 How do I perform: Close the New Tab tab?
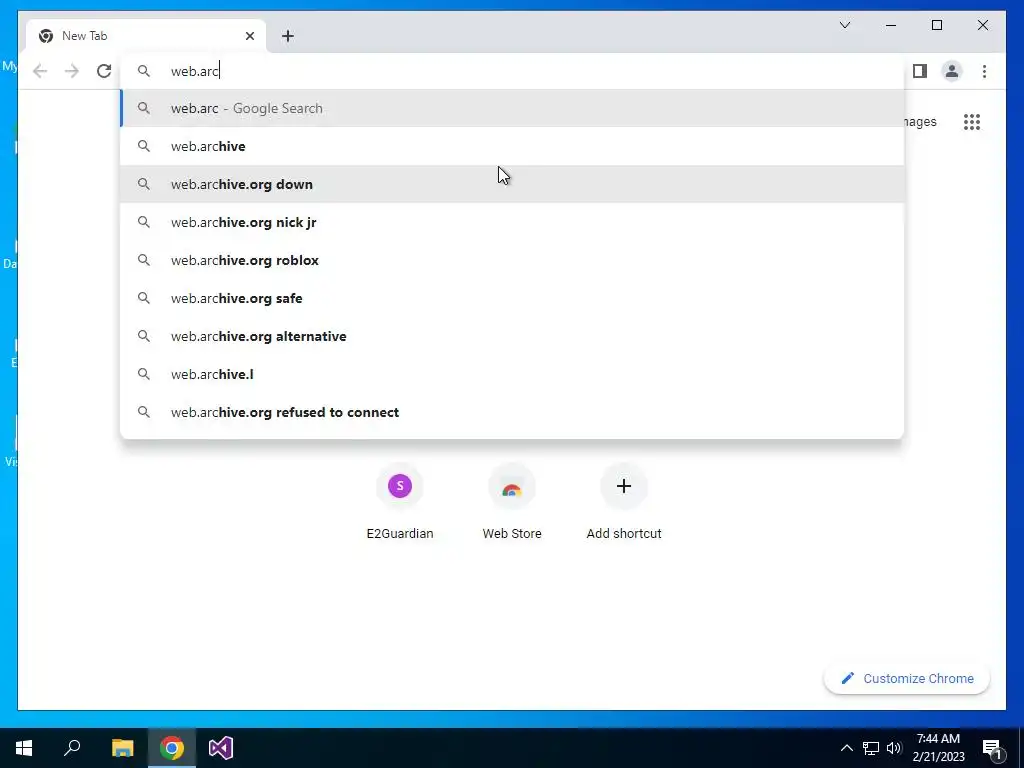pos(249,36)
